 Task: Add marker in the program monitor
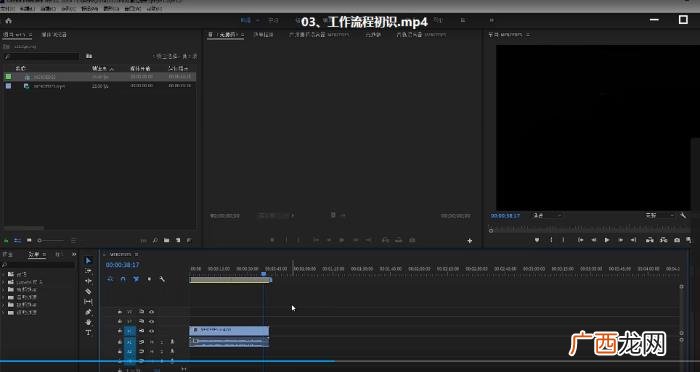(x=537, y=240)
